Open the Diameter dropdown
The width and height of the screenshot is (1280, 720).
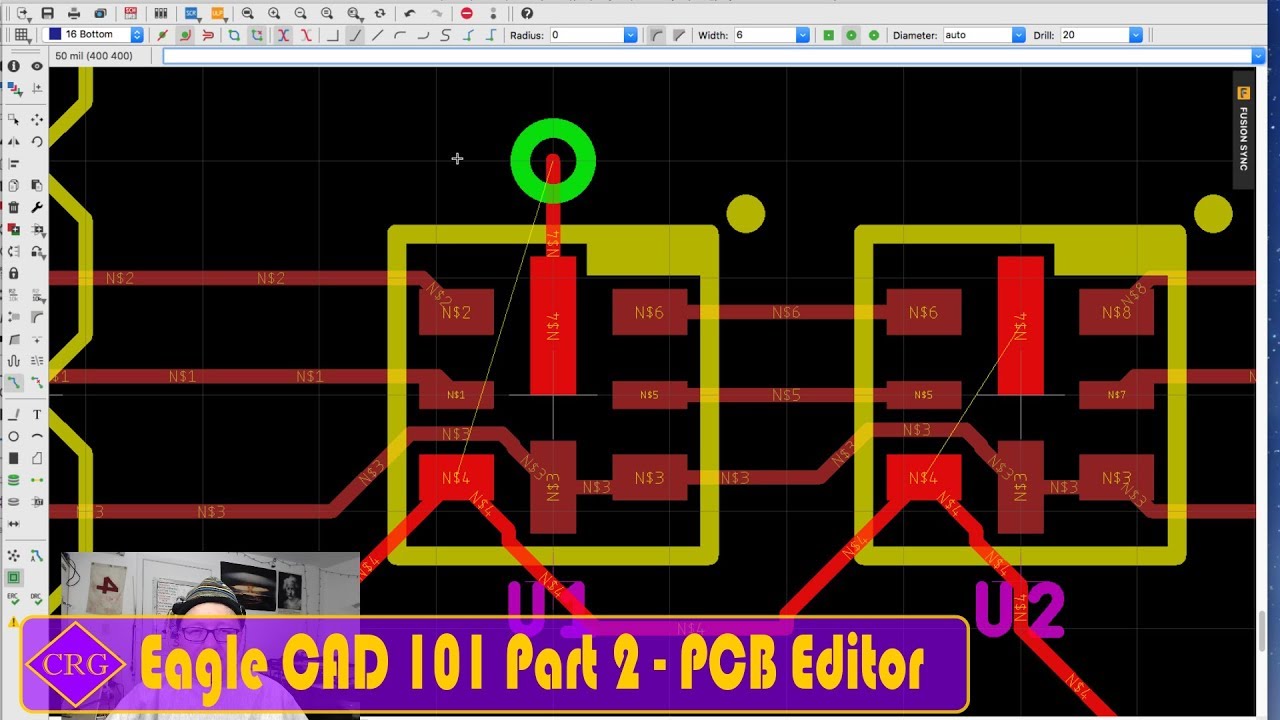(x=1018, y=35)
